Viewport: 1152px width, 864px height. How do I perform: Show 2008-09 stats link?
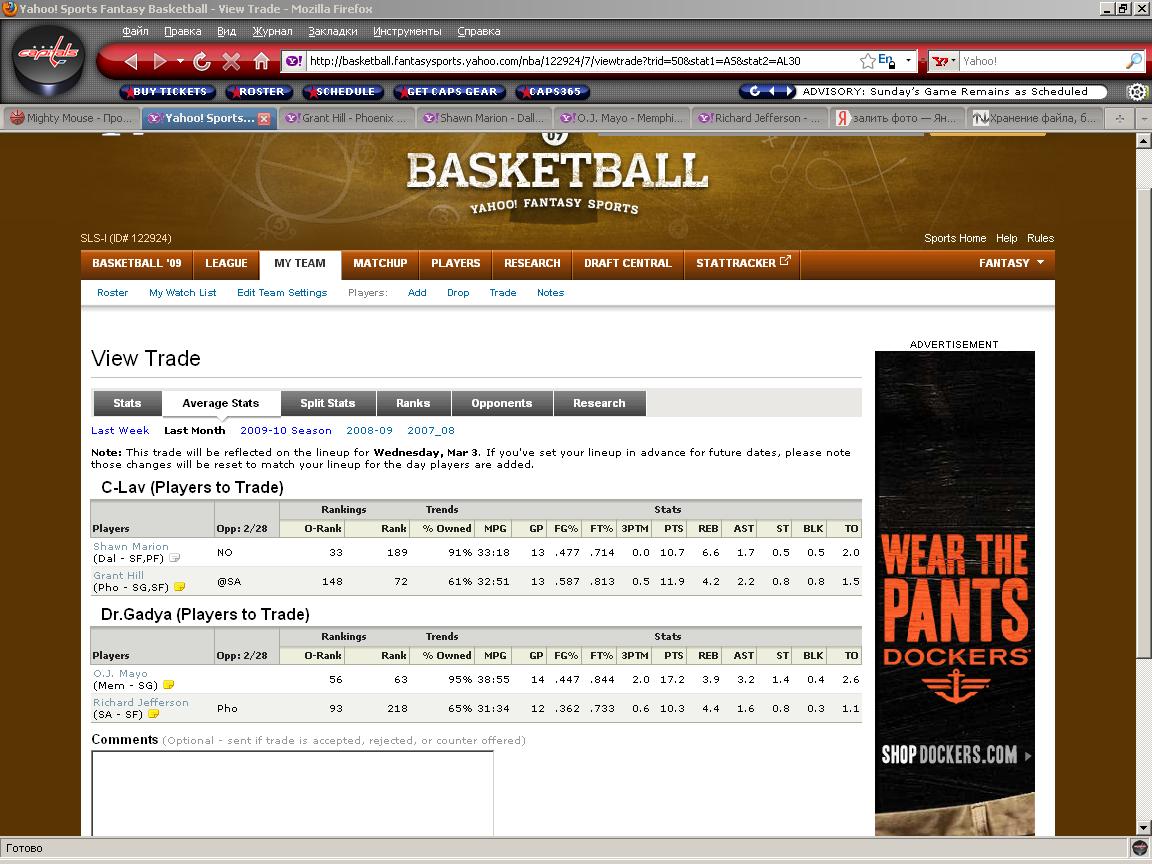(370, 431)
